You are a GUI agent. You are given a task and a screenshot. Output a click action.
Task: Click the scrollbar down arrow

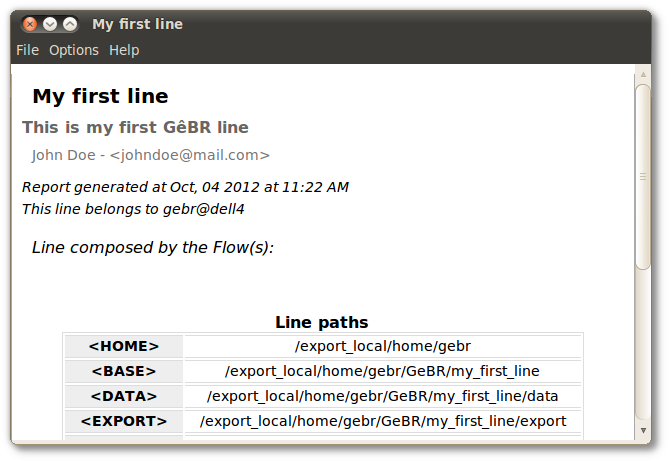point(643,430)
